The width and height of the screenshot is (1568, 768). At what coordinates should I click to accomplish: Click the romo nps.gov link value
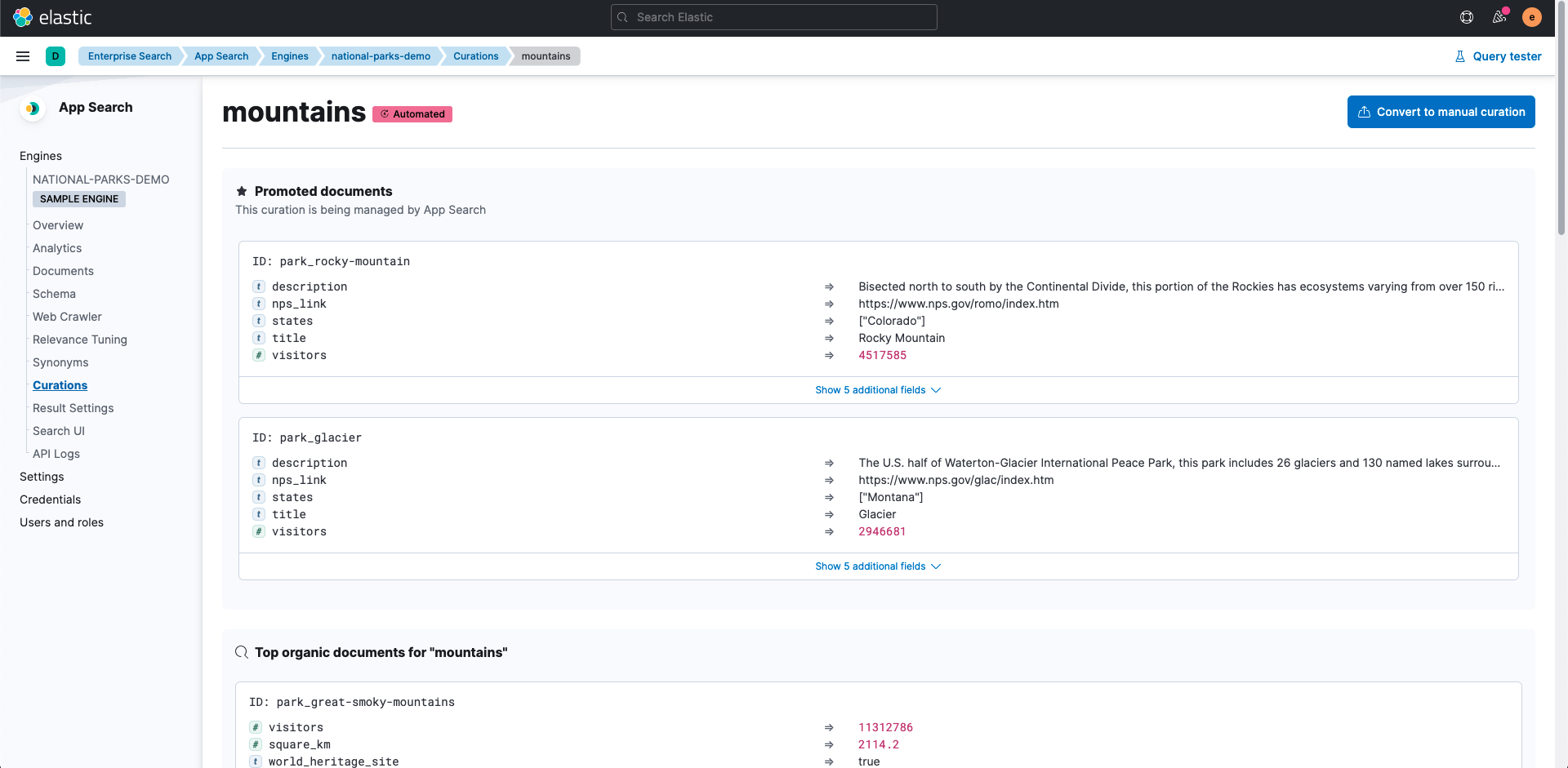[959, 304]
